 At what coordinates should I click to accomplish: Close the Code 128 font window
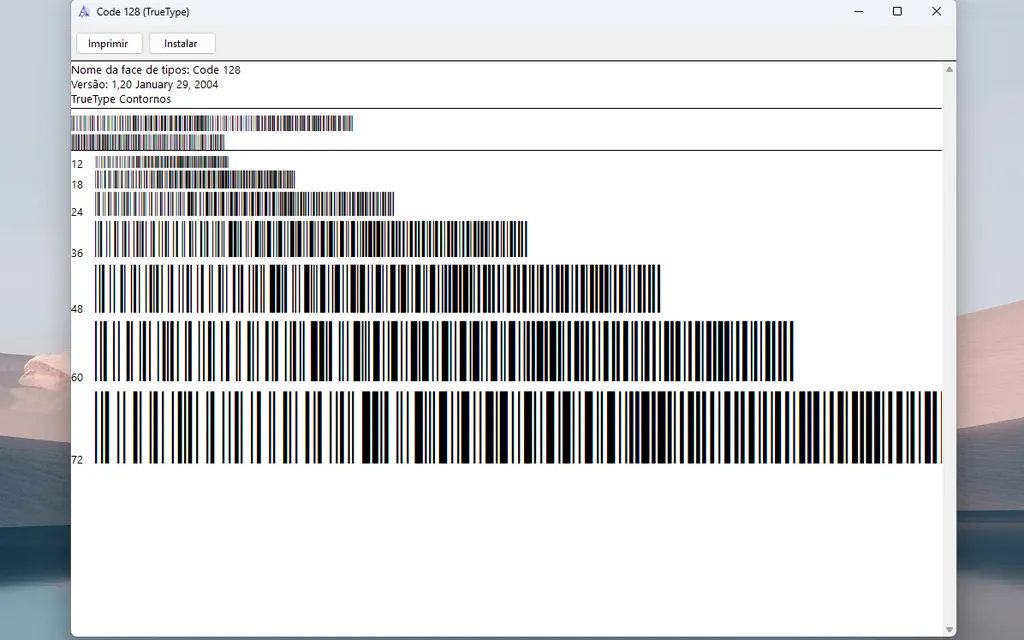(936, 11)
